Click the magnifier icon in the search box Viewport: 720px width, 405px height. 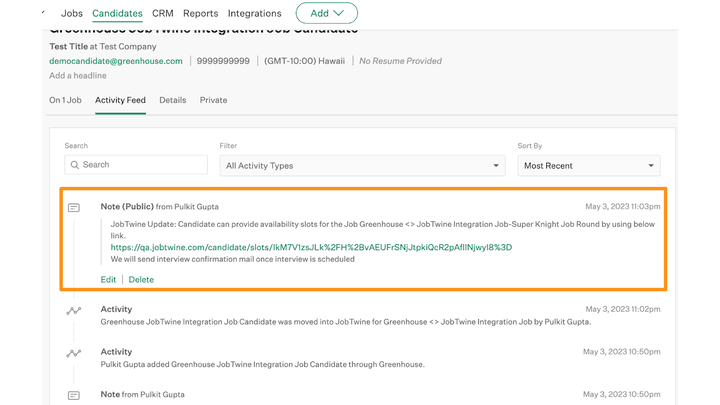pyautogui.click(x=75, y=165)
